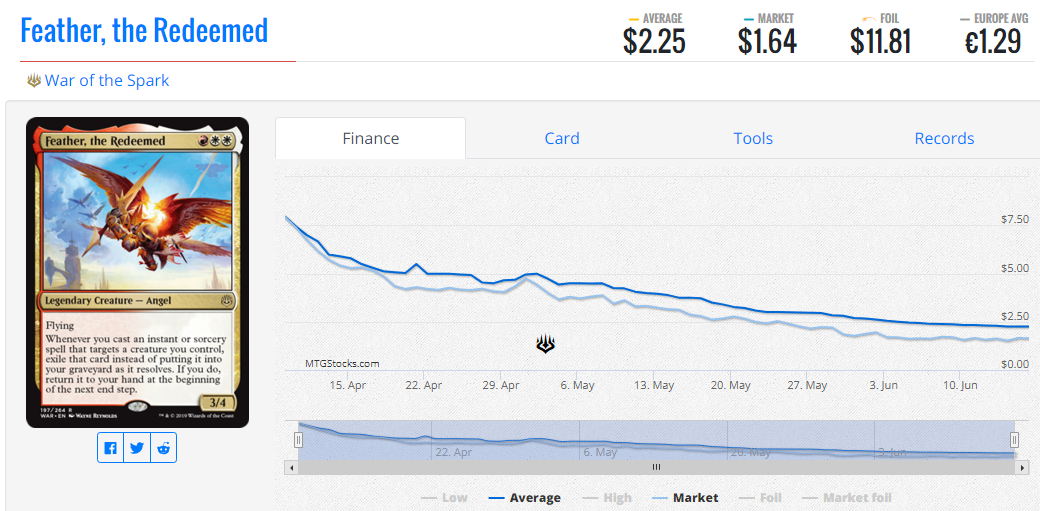Screen dimensions: 1040x511
Task: Click War of the Spark set symbol icon
Action: click(x=34, y=81)
